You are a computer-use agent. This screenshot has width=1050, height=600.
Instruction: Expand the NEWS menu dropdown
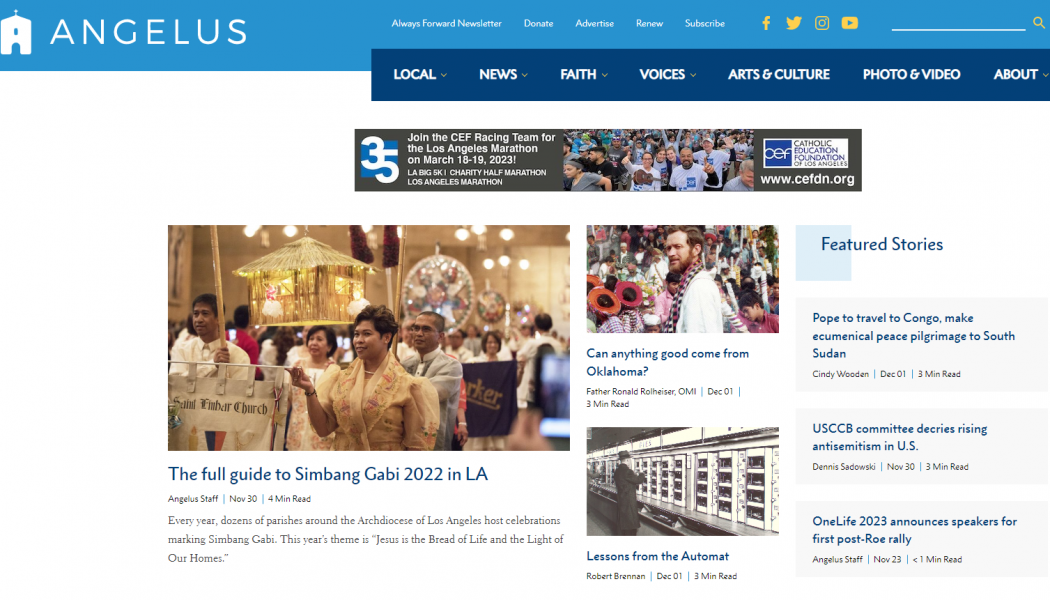(x=503, y=74)
